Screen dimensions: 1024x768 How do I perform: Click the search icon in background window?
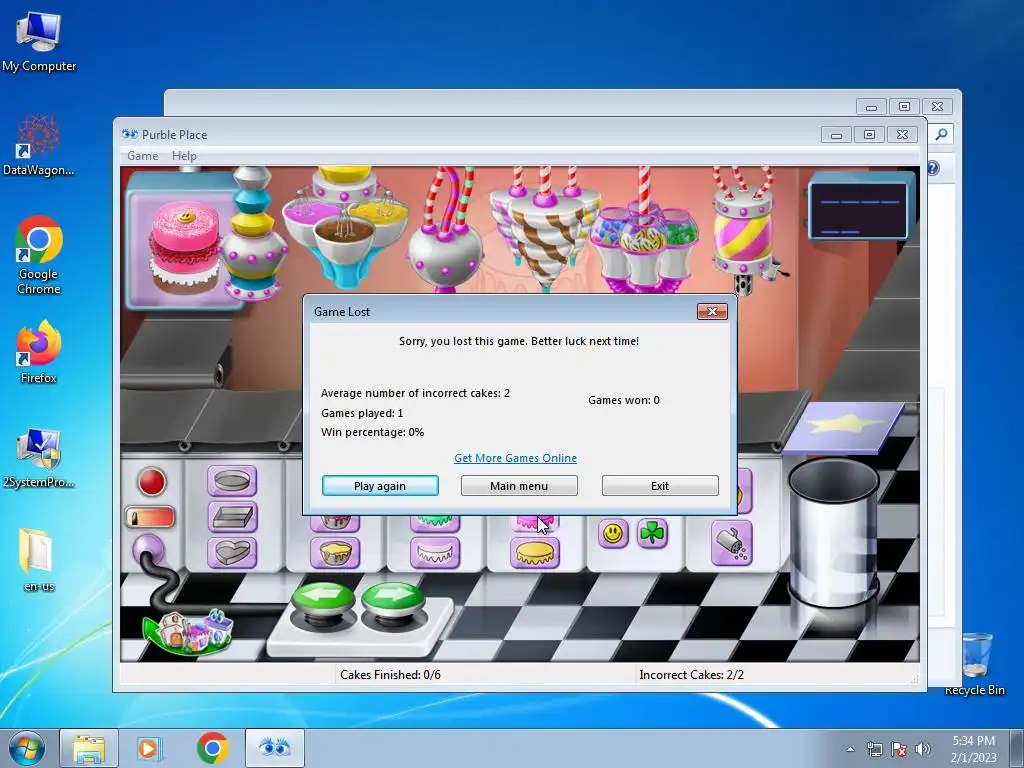click(x=941, y=135)
